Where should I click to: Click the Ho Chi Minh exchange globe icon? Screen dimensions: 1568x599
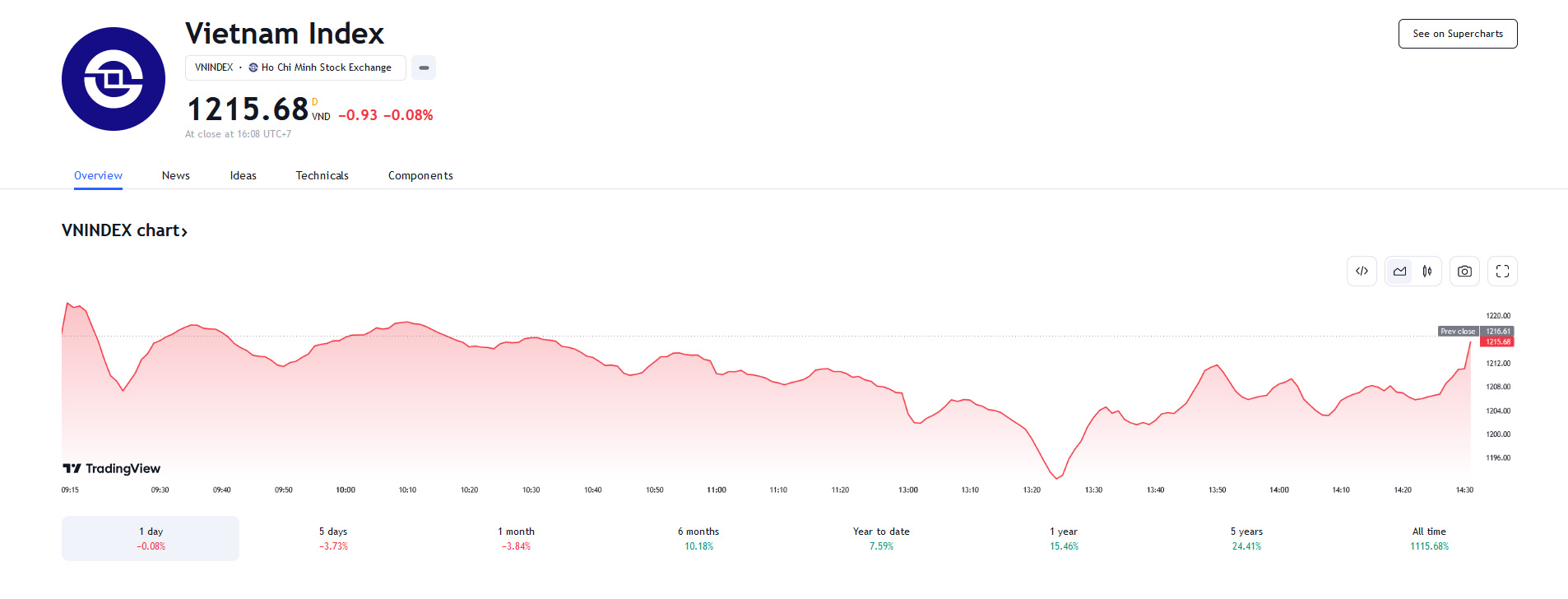point(253,67)
